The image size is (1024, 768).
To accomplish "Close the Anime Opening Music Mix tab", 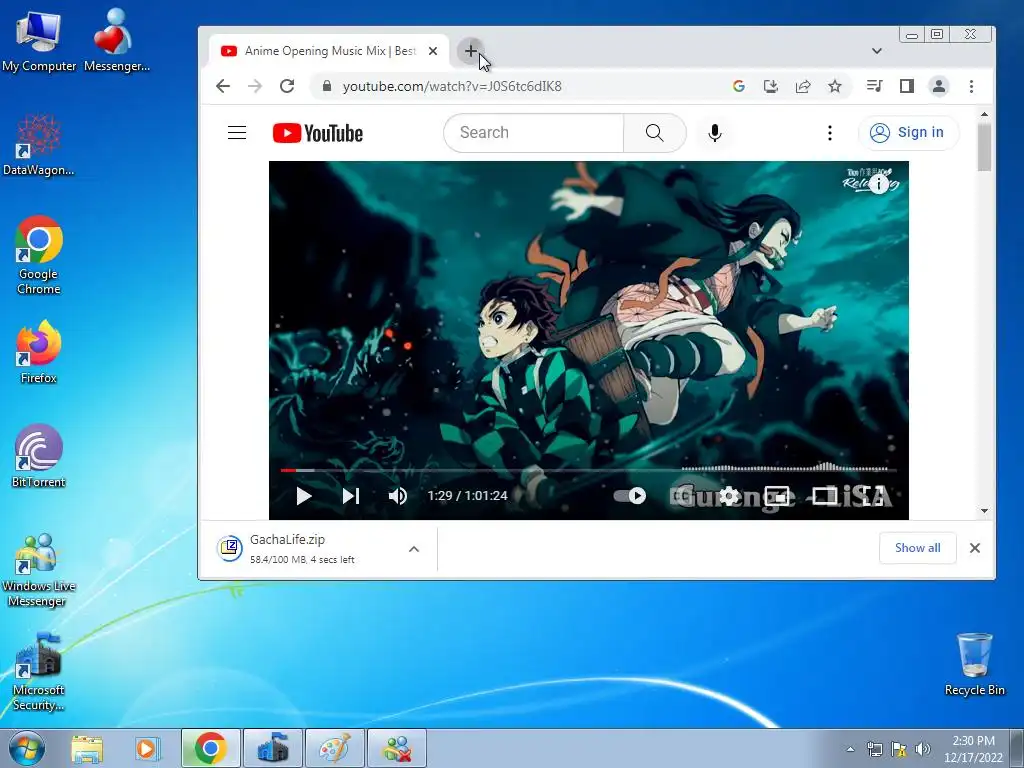I will coord(432,51).
